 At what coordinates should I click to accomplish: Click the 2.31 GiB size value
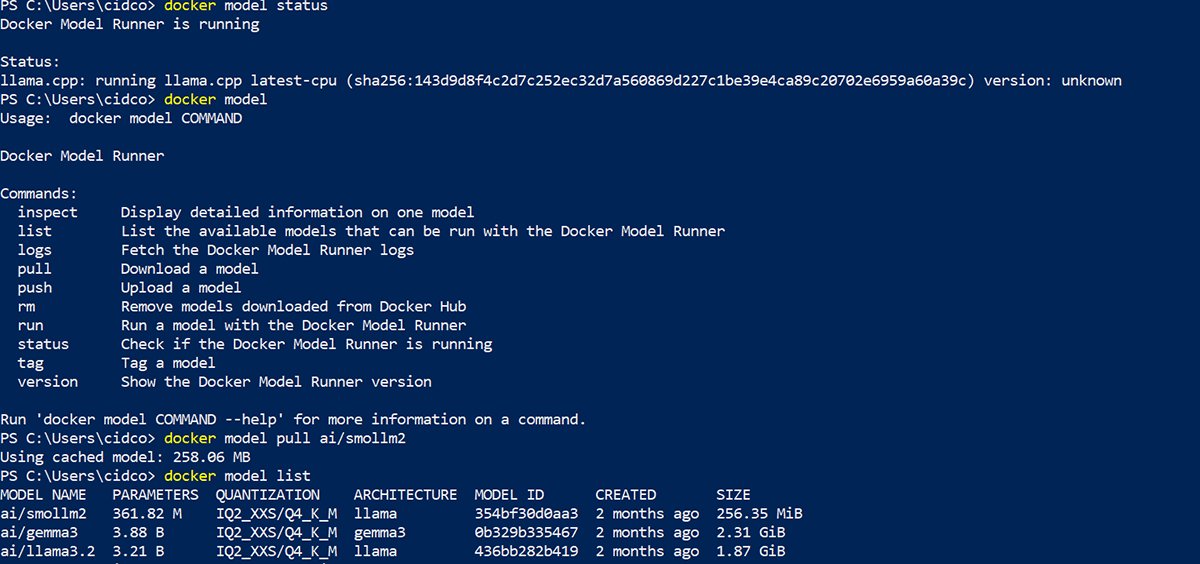click(750, 532)
